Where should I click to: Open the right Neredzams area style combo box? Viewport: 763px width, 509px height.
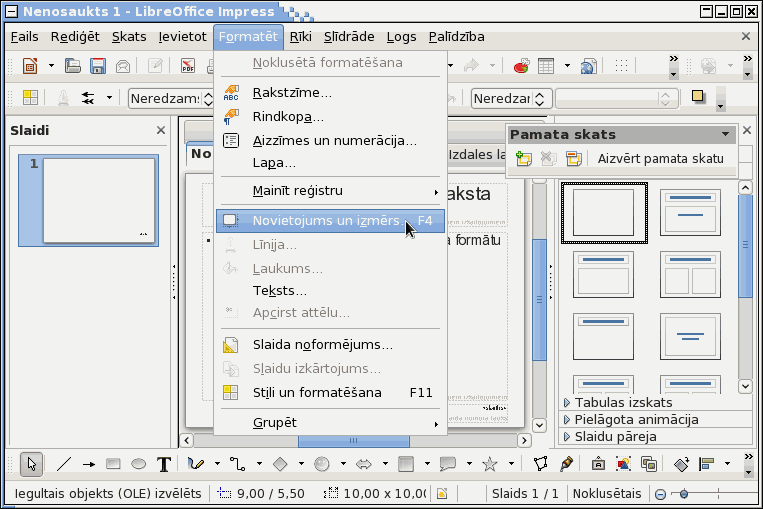click(511, 98)
